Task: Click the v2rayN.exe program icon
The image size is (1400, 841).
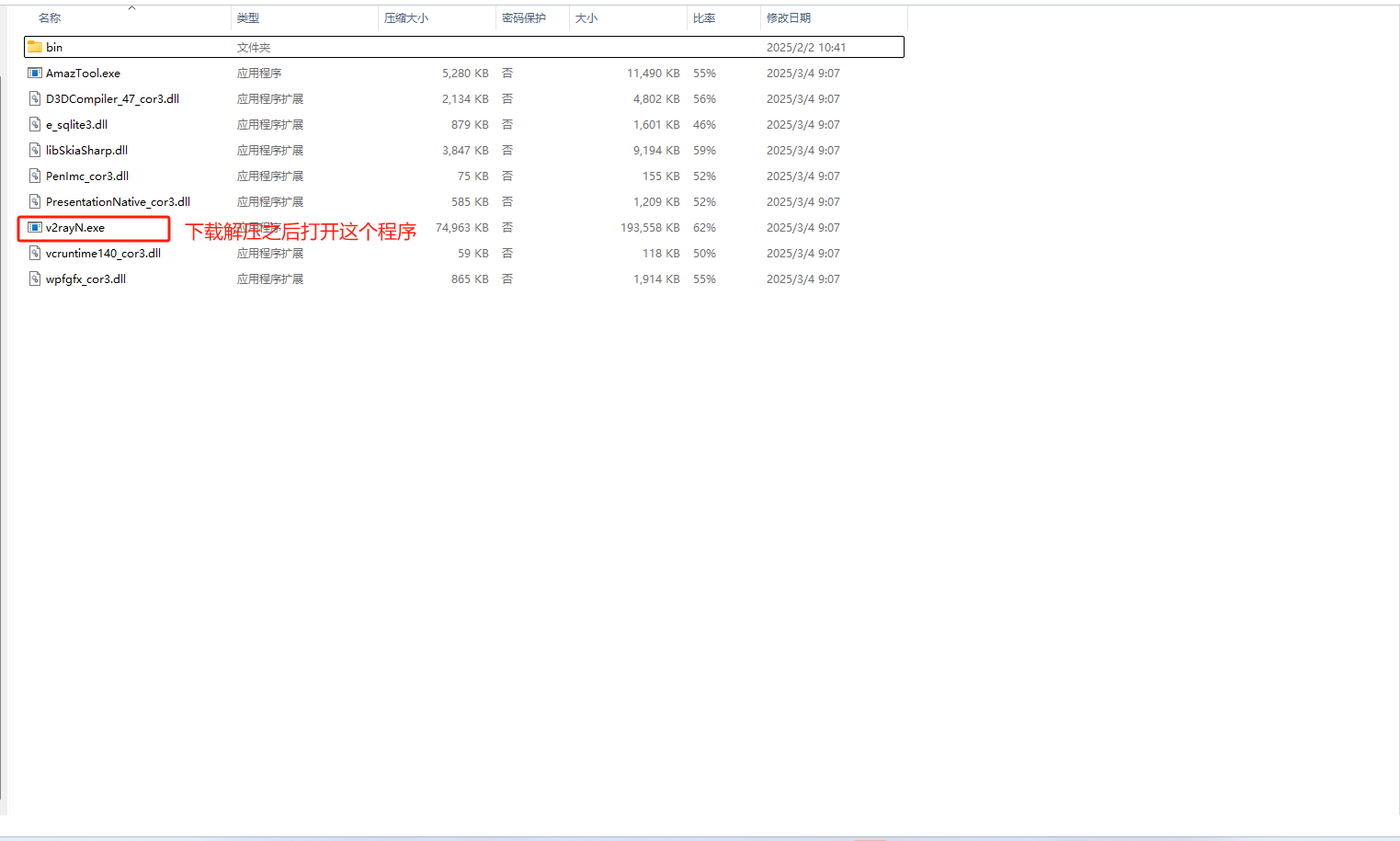Action: [x=35, y=227]
